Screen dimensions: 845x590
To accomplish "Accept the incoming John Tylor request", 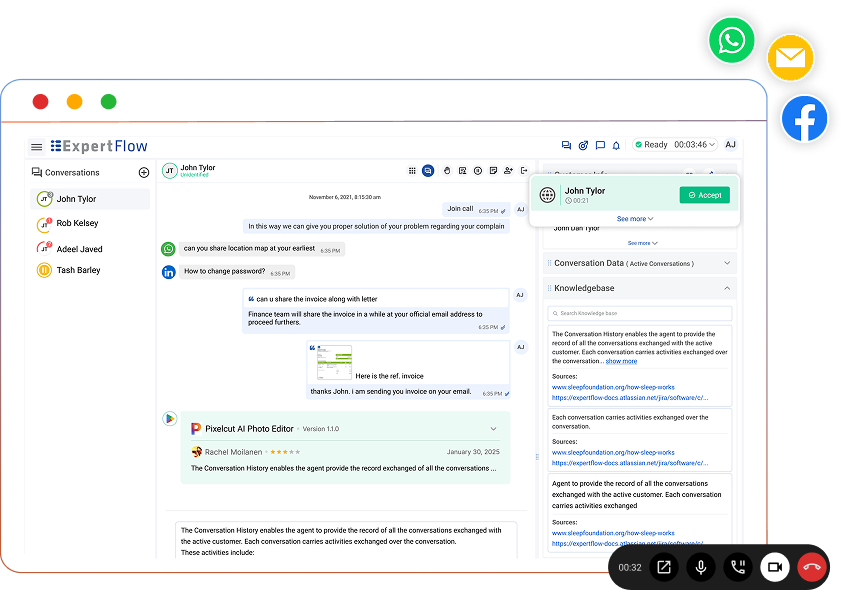I will 704,195.
